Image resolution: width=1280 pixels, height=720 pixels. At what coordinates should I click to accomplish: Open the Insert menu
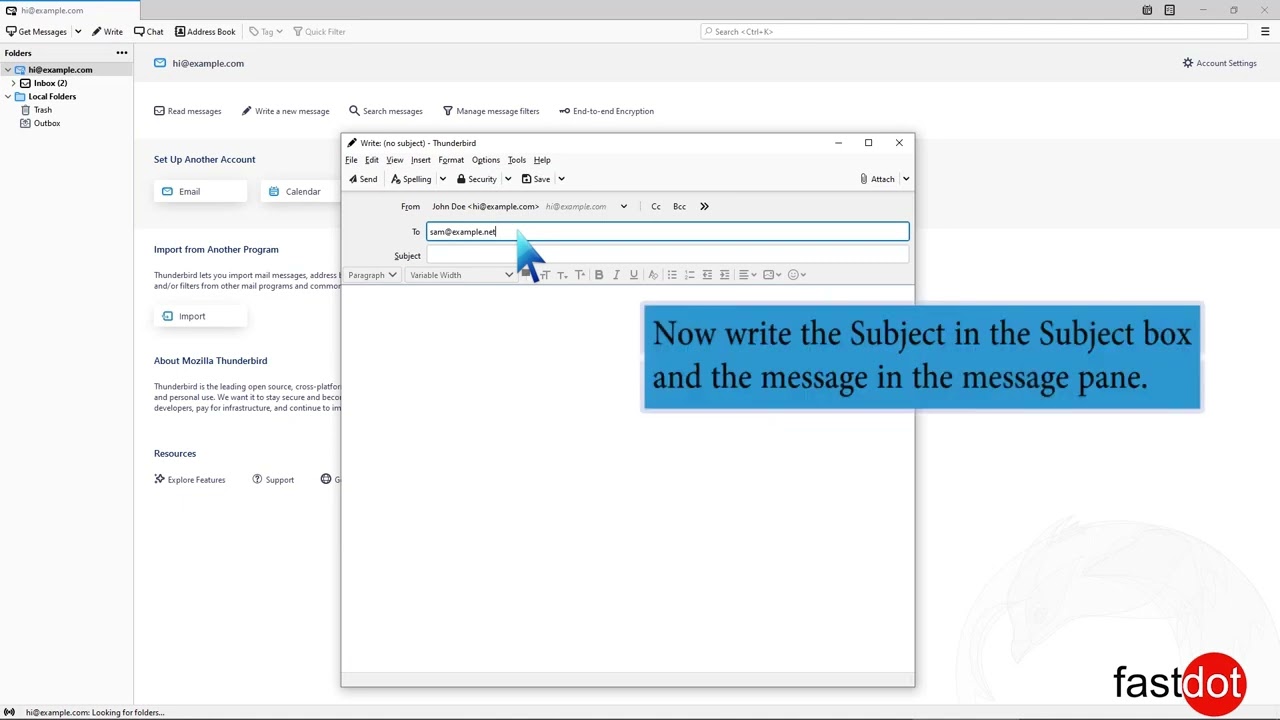420,160
